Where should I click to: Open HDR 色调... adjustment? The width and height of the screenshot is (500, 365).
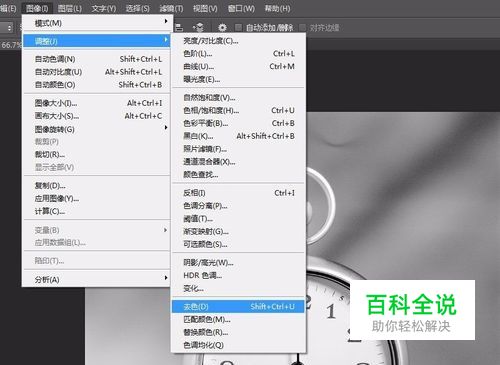(238, 275)
